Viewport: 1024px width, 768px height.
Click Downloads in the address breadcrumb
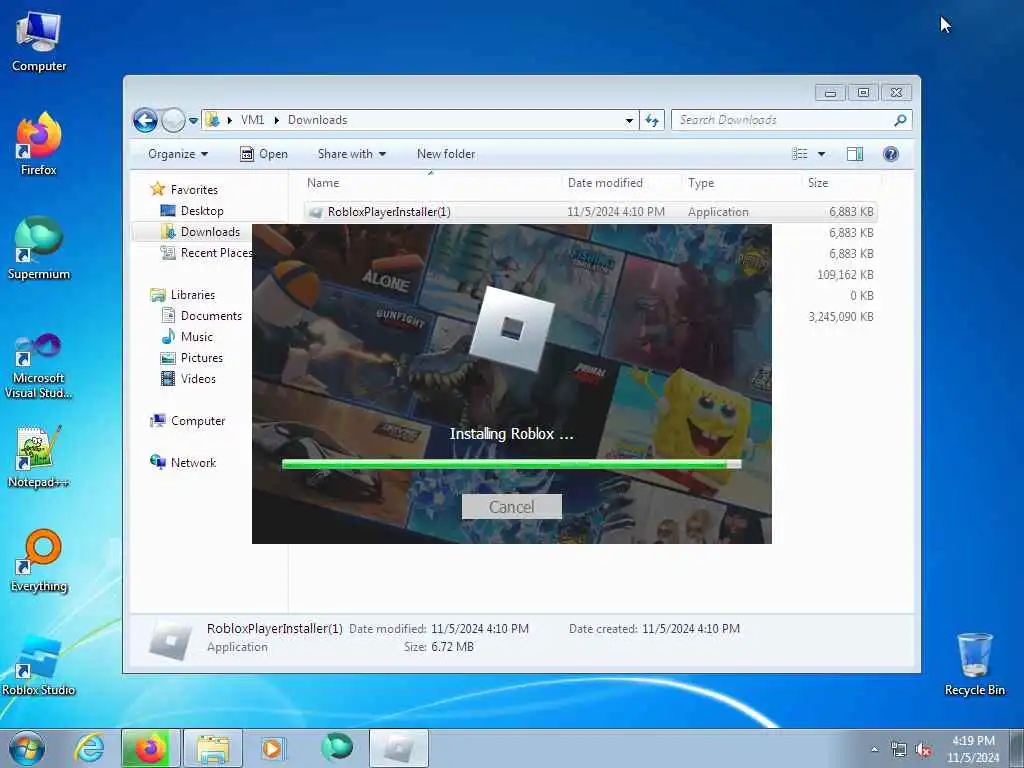(x=317, y=120)
